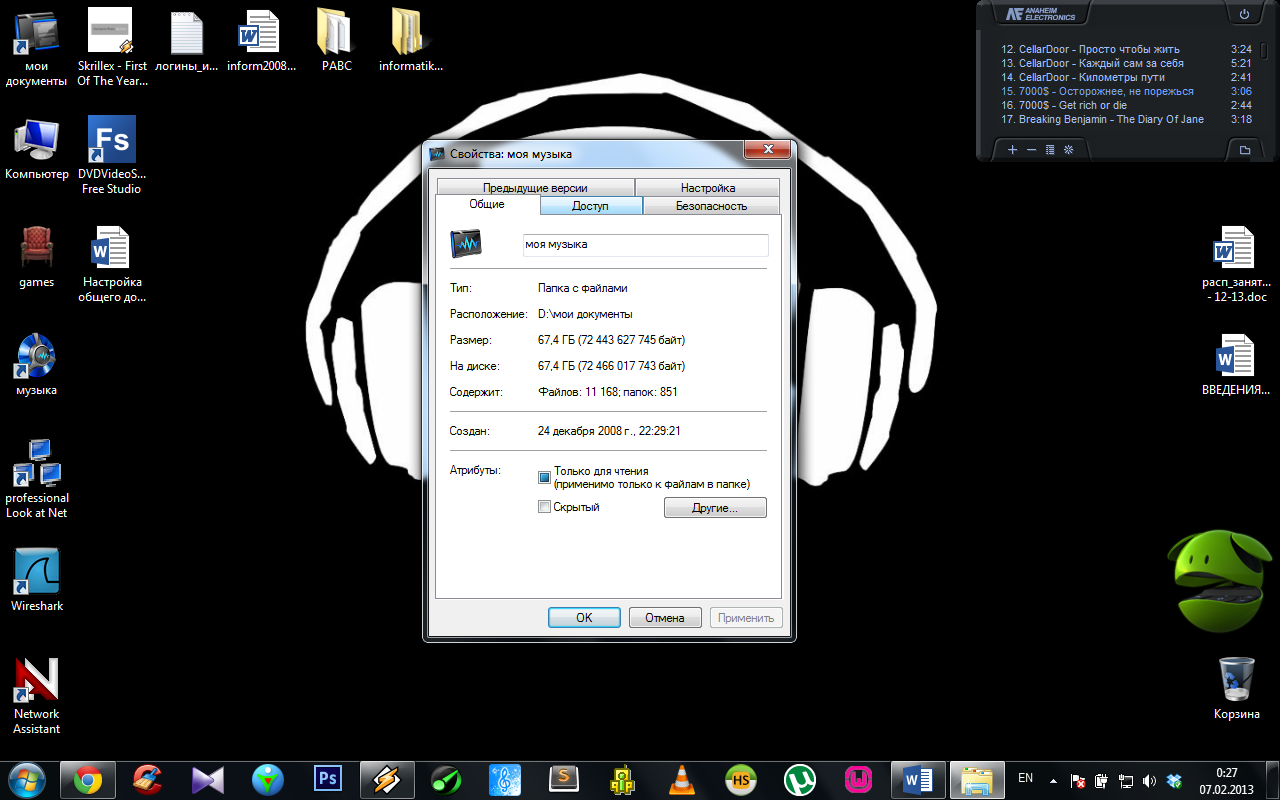Click the Отмена button

point(665,618)
